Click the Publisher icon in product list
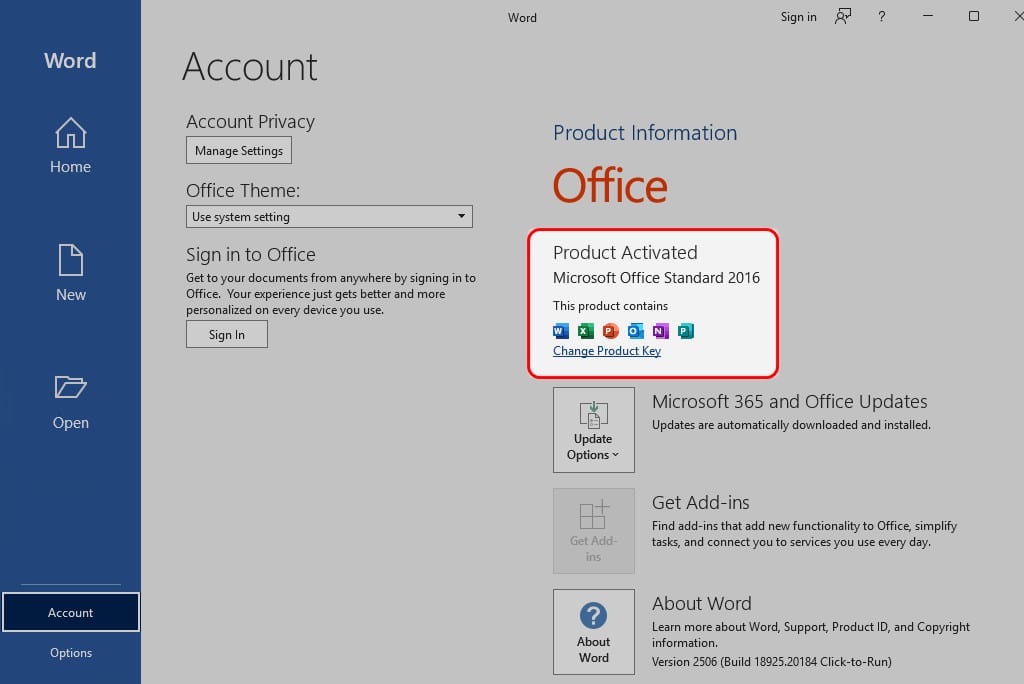This screenshot has height=684, width=1024. click(685, 331)
